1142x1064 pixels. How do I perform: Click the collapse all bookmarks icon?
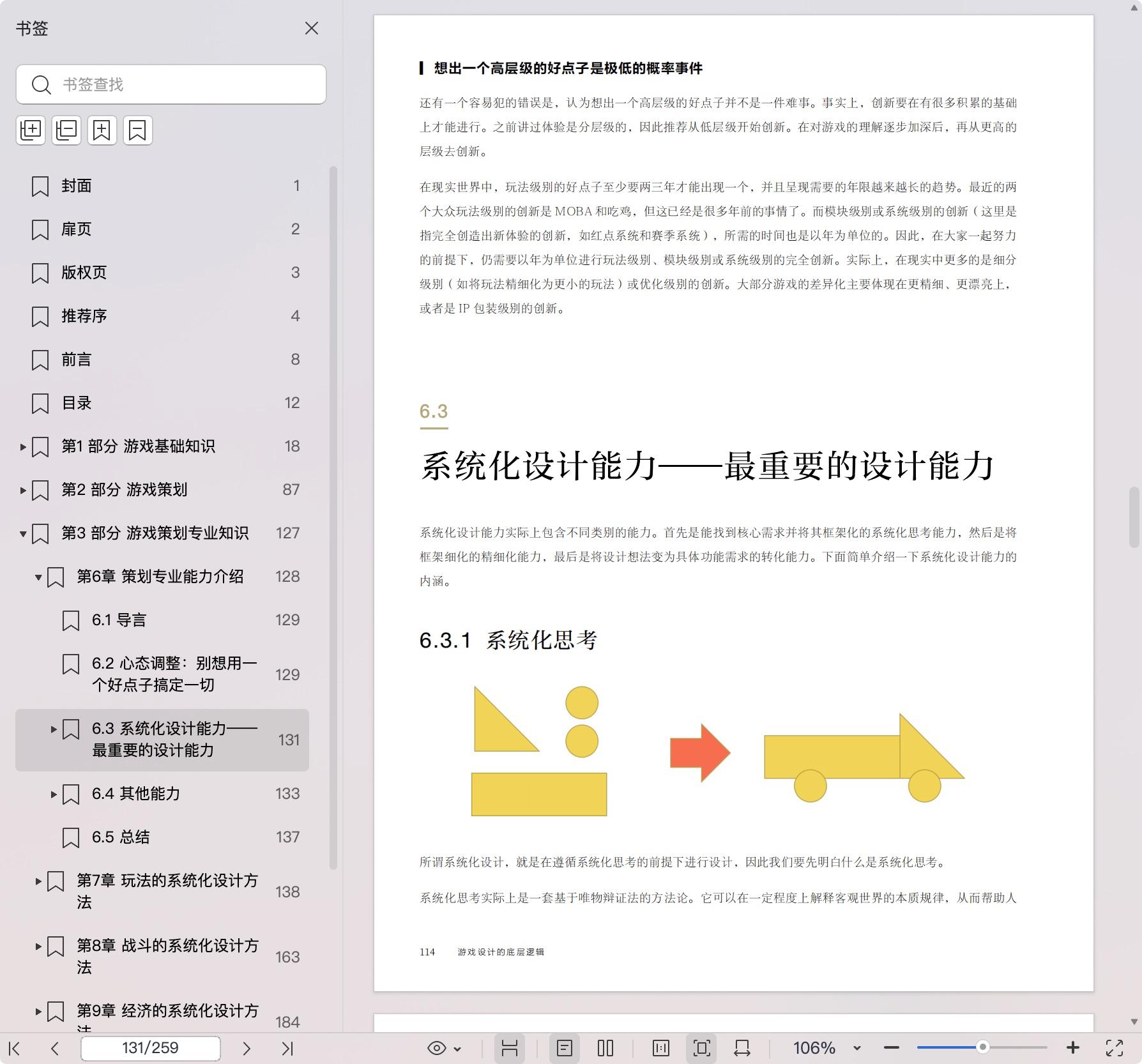(66, 130)
